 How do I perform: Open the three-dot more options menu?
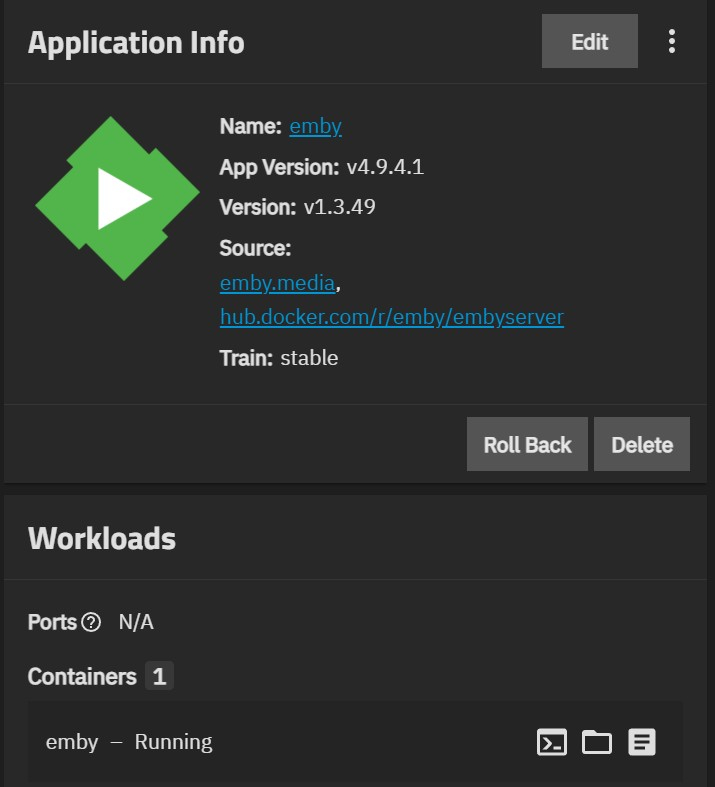click(x=671, y=41)
